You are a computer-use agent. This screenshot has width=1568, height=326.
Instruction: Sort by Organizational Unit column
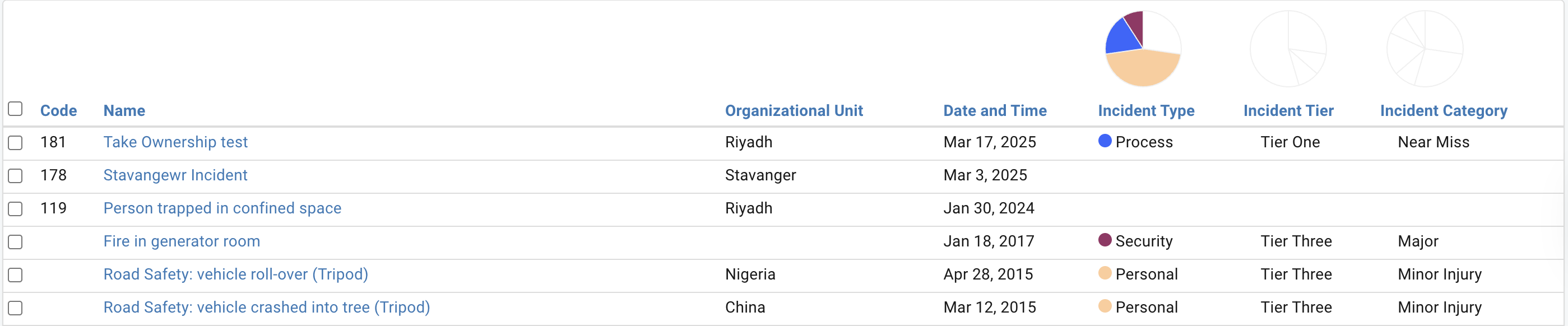(794, 111)
